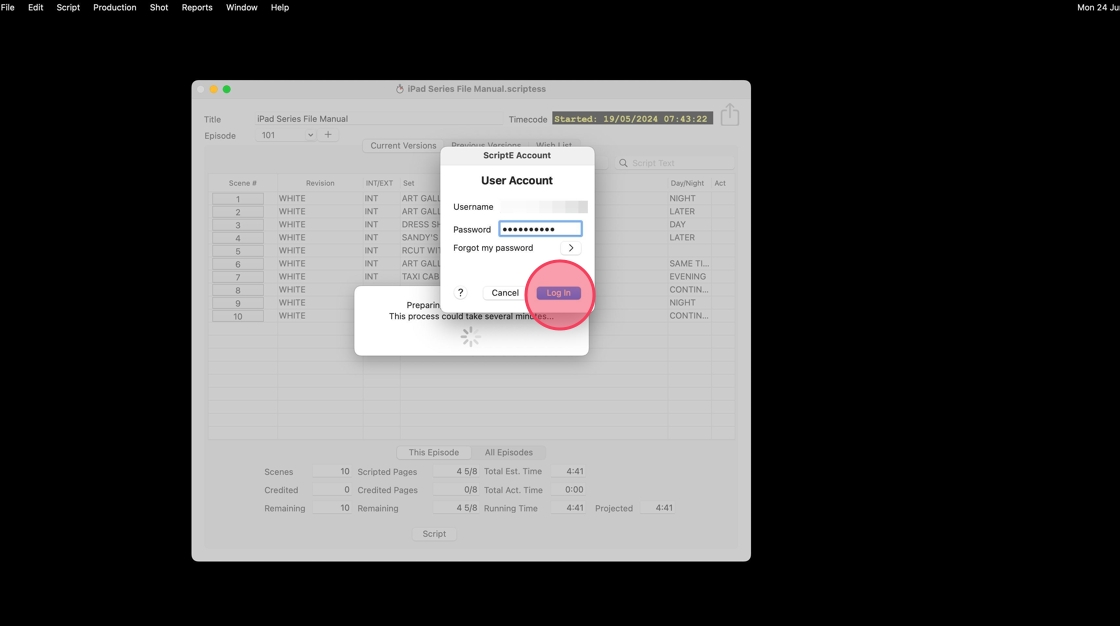Select scene number 1 button

pyautogui.click(x=238, y=199)
